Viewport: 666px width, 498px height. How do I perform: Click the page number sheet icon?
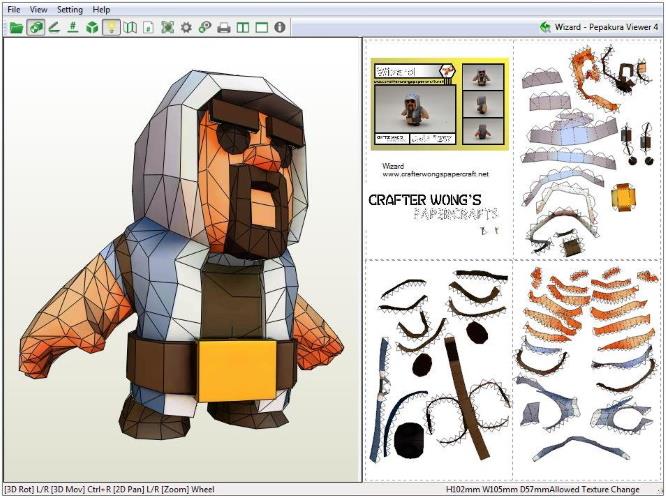[148, 28]
